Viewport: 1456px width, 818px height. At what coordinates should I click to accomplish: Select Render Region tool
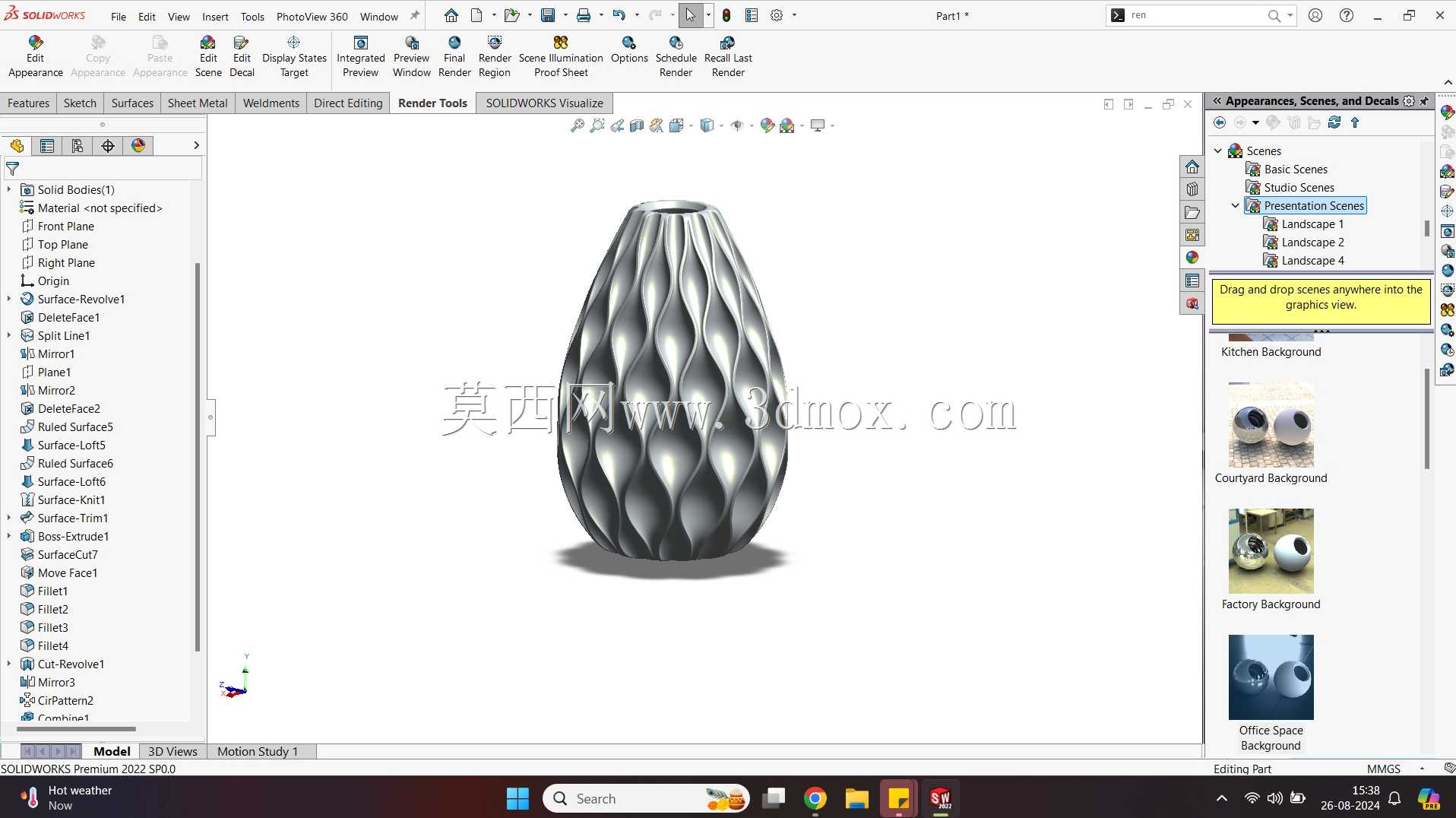pyautogui.click(x=495, y=57)
